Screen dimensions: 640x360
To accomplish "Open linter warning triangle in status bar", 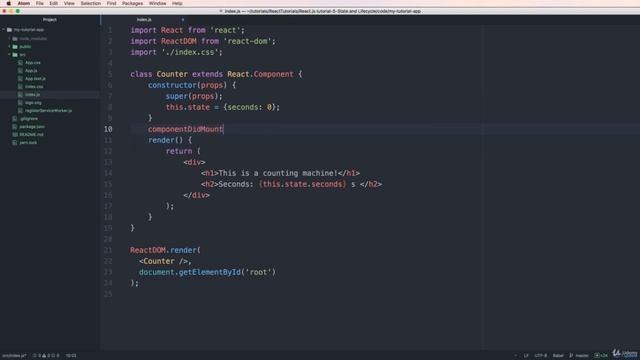I will [44, 356].
